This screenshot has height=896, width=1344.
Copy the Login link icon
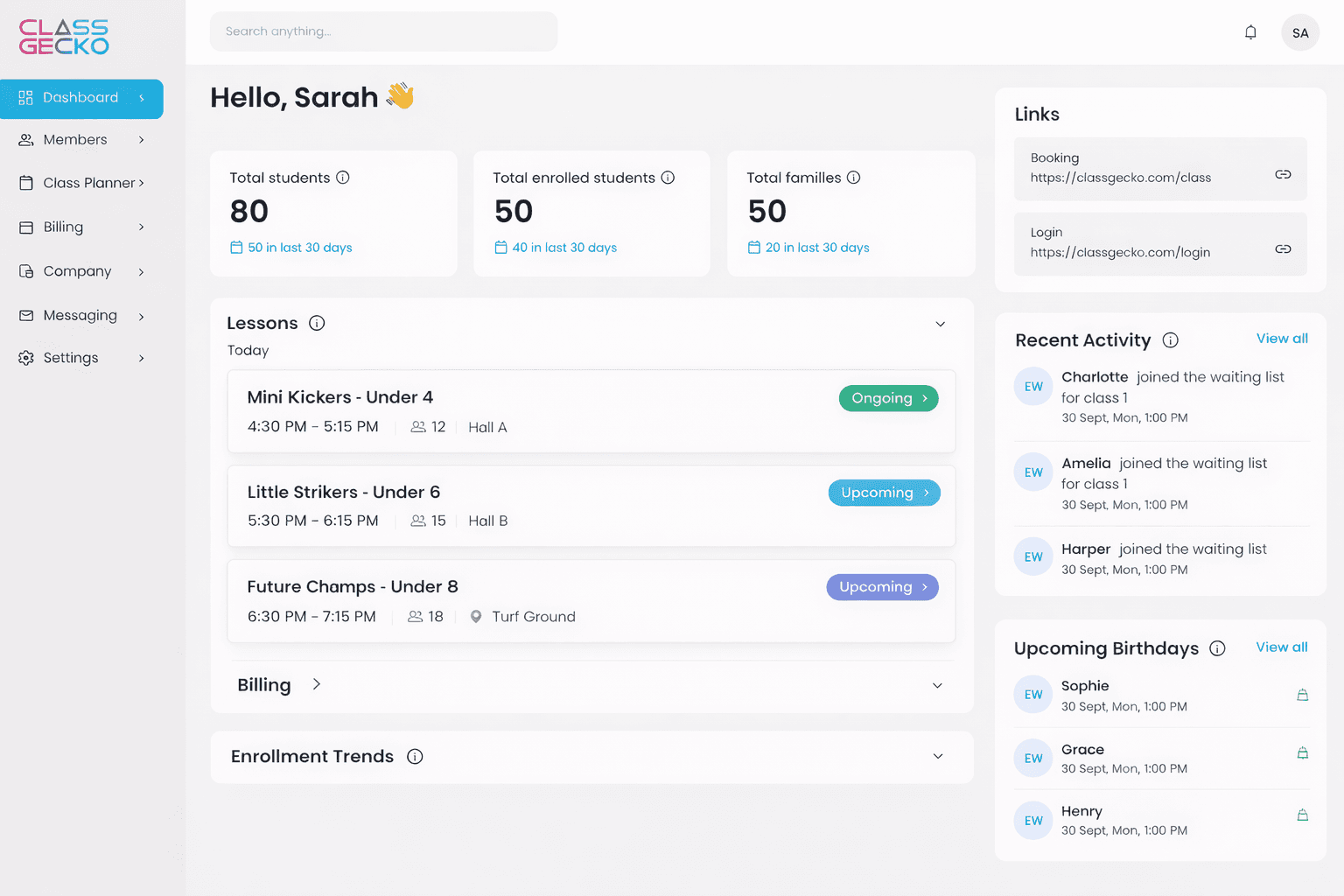[1283, 248]
